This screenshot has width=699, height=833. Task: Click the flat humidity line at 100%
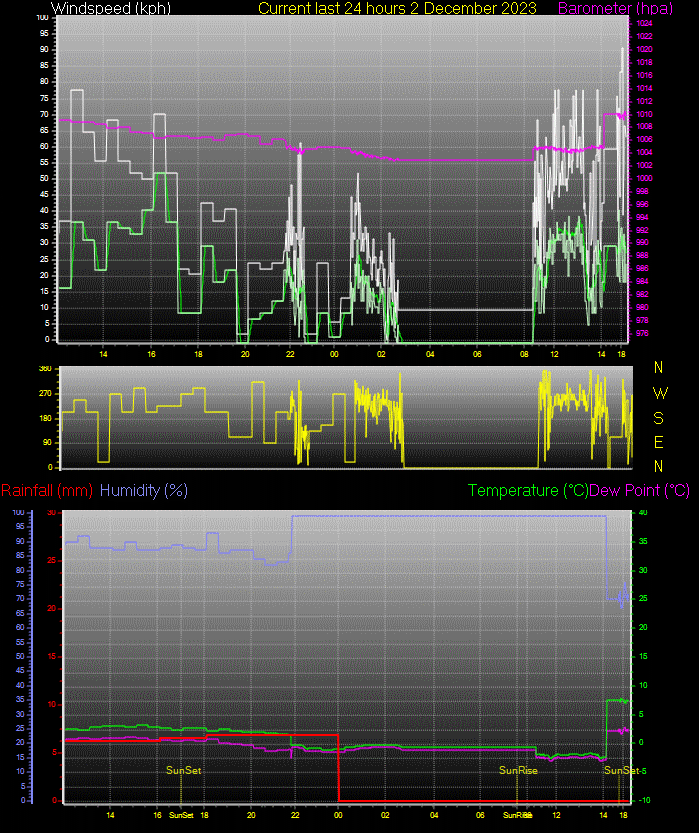450,516
